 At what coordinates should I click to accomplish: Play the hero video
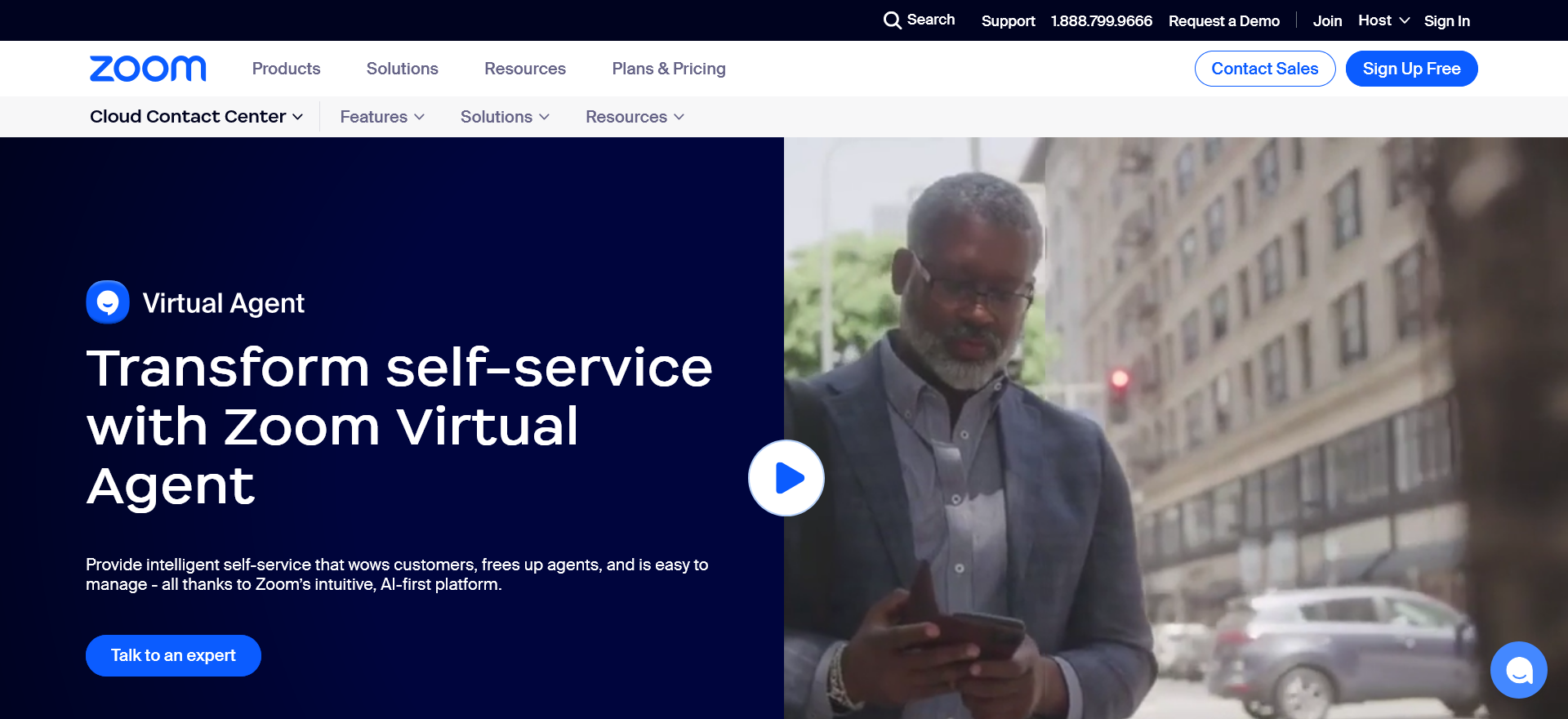click(786, 478)
